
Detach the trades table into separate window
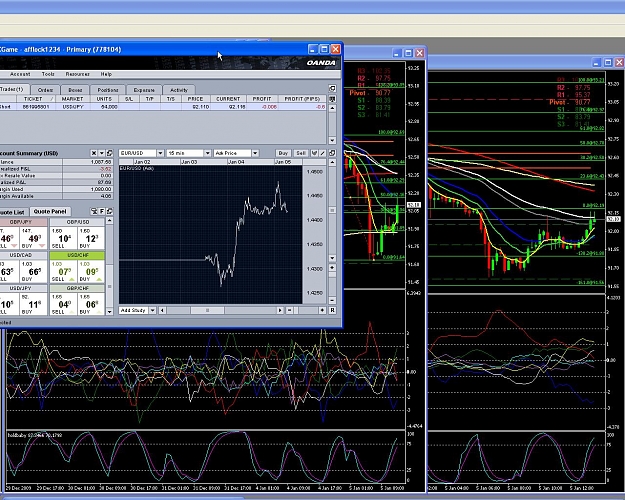point(332,89)
